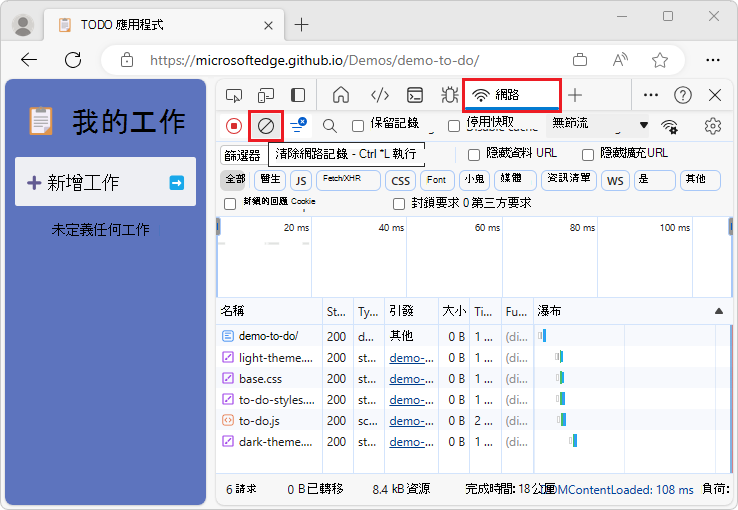Go back with the browser arrow

(29, 60)
